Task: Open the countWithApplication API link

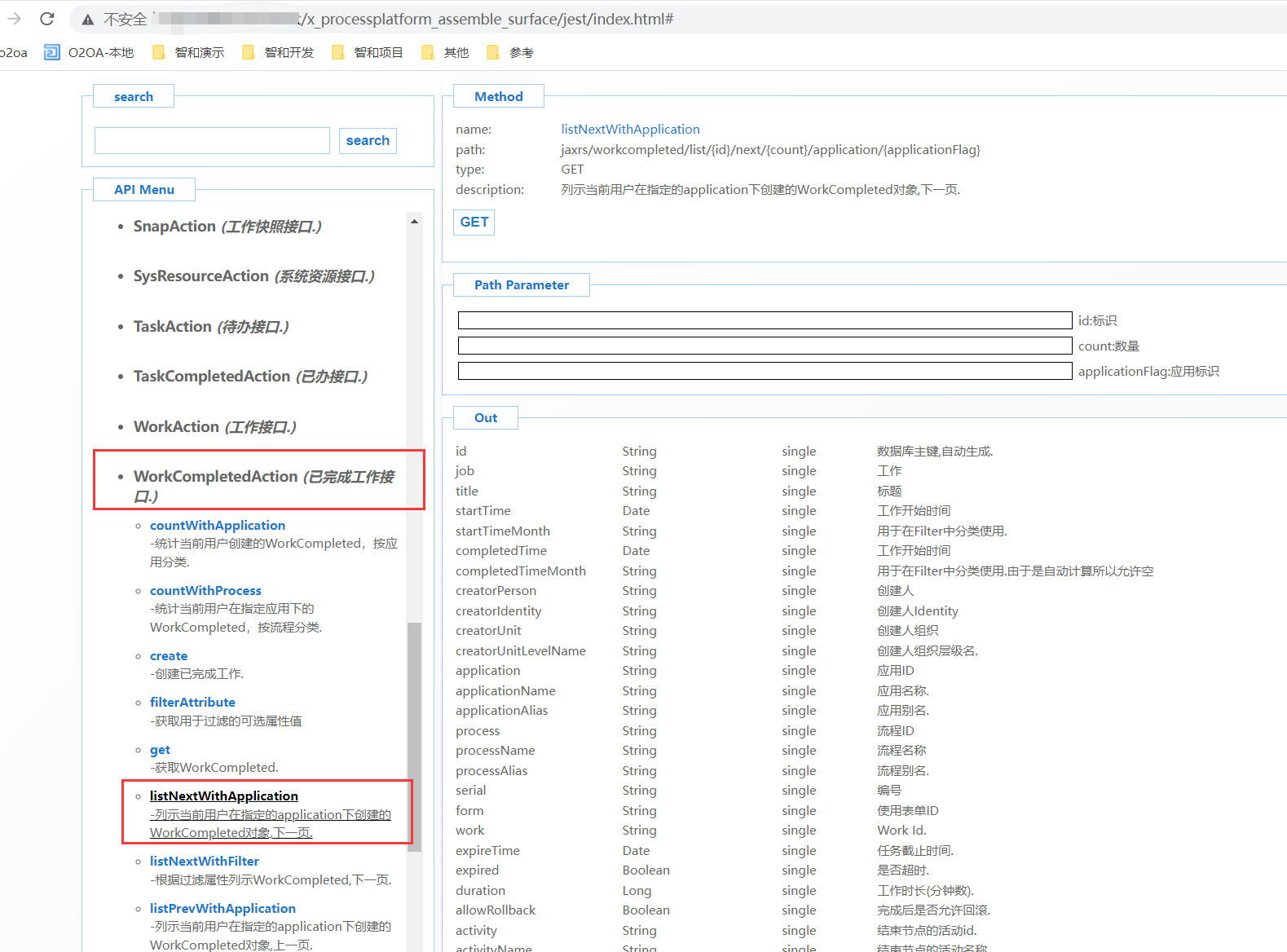Action: pos(217,526)
